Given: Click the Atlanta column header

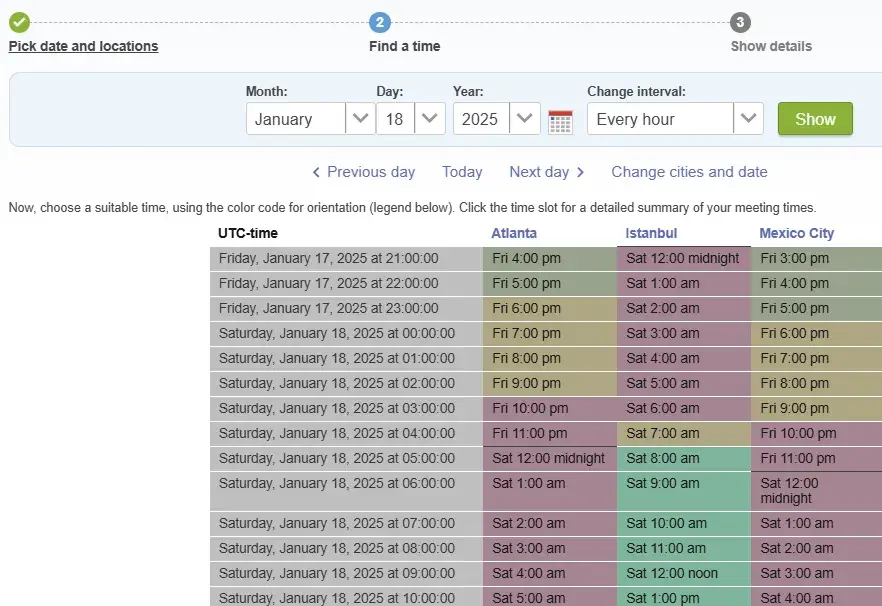Looking at the screenshot, I should click(x=514, y=233).
